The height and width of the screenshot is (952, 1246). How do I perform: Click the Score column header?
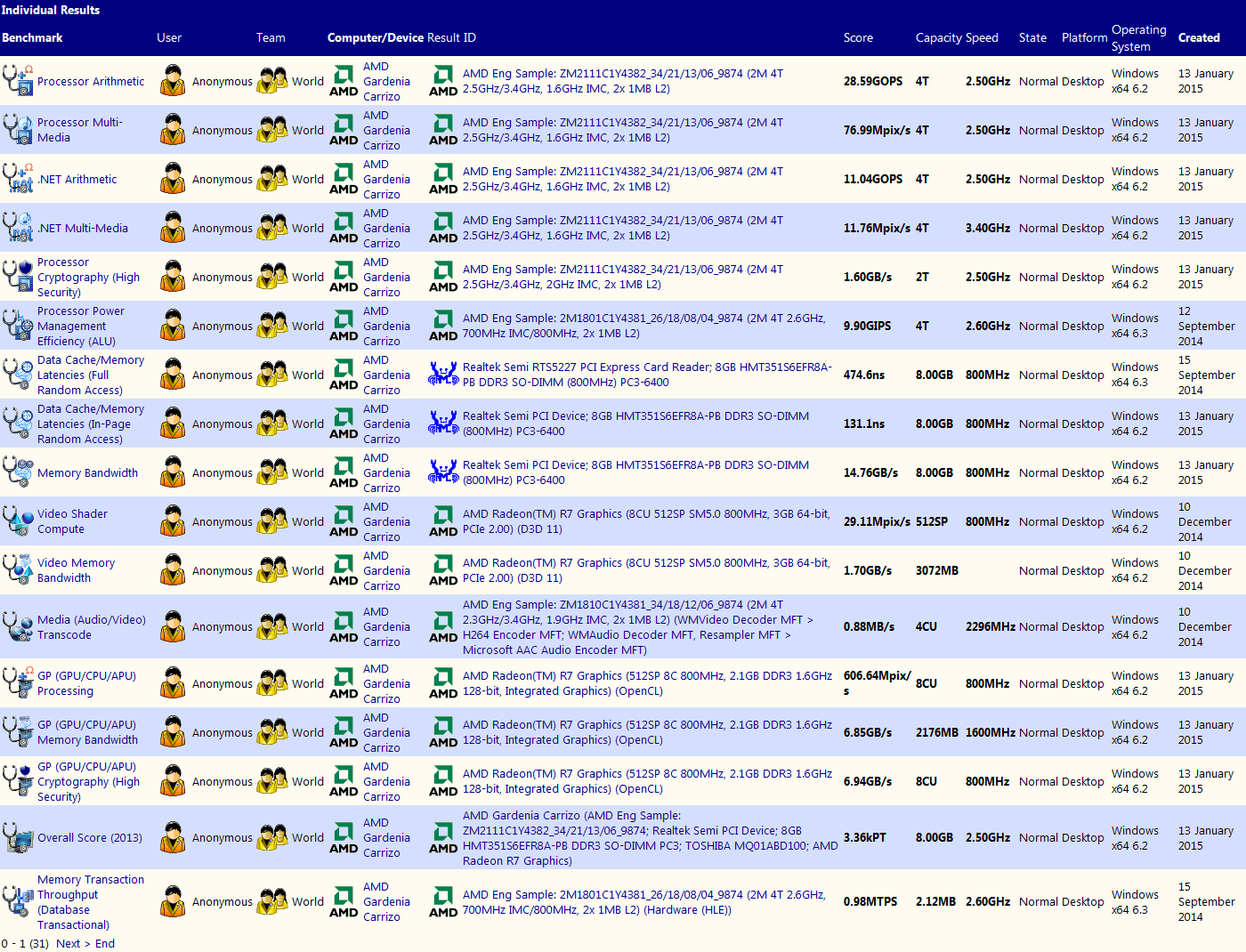pyautogui.click(x=858, y=37)
